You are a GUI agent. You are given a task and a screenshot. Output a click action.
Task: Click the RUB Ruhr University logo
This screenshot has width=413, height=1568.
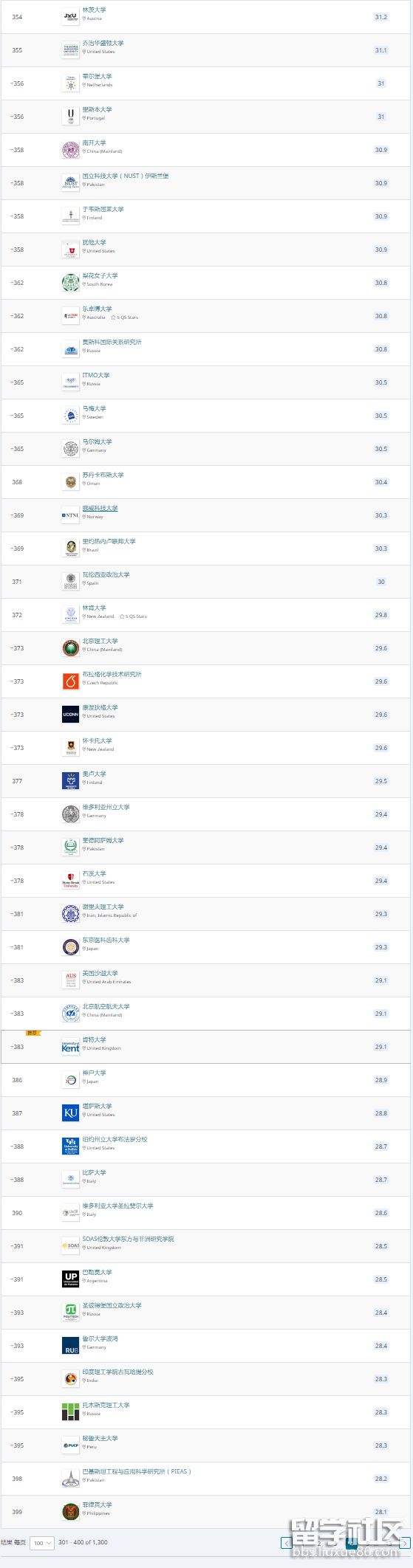click(70, 1345)
